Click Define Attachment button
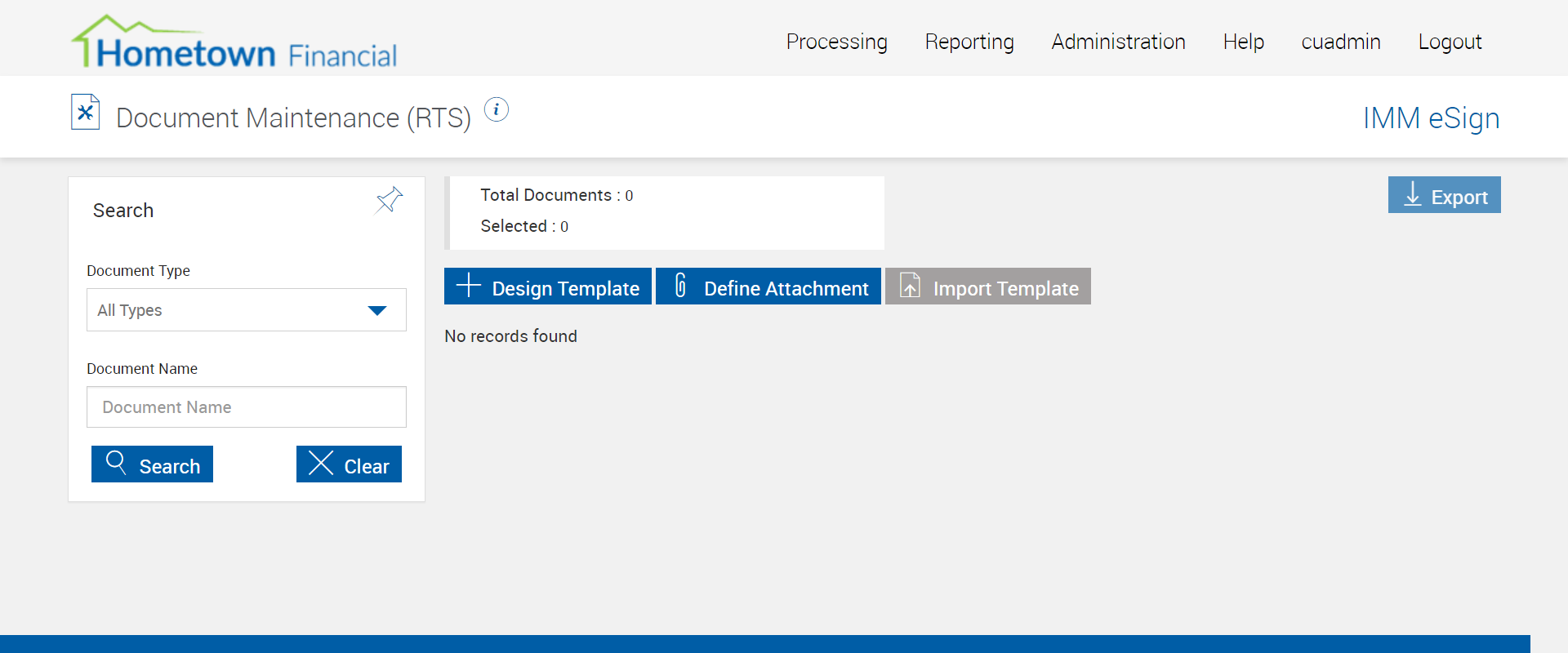The height and width of the screenshot is (653, 1568). [768, 287]
